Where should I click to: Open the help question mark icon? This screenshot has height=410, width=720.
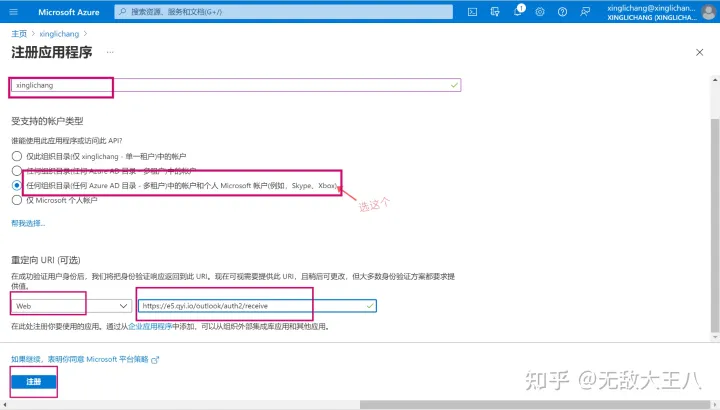(562, 12)
